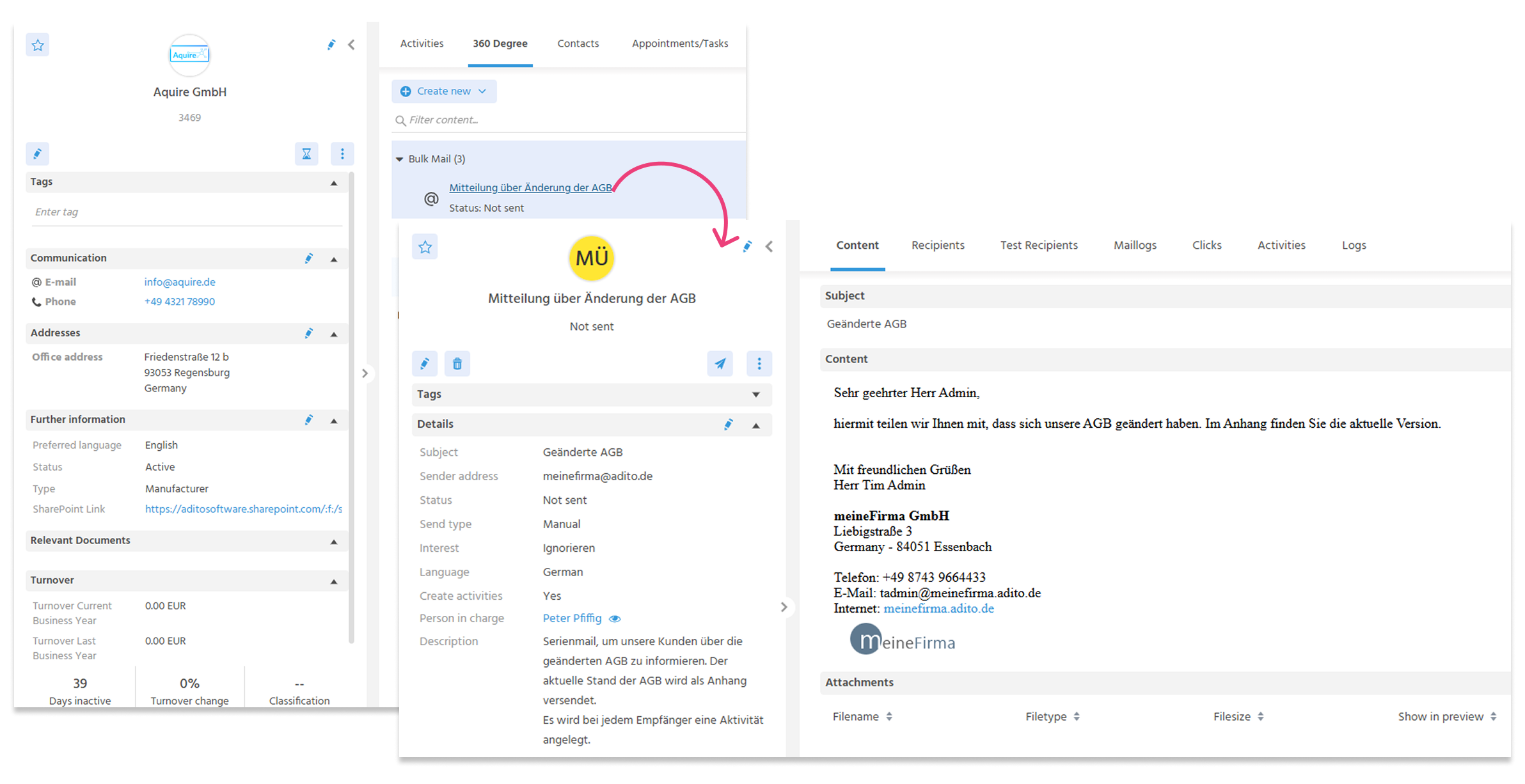Open the Create new dropdown
The height and width of the screenshot is (784, 1525).
pyautogui.click(x=444, y=91)
